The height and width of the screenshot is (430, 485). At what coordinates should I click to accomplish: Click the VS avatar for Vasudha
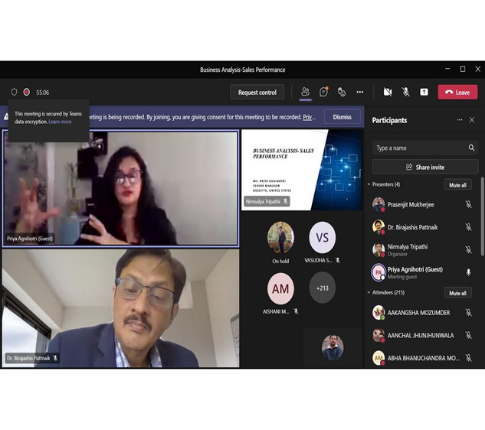coord(322,237)
